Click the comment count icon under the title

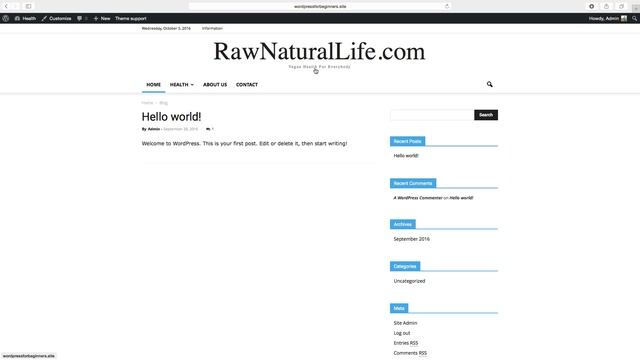[210, 129]
